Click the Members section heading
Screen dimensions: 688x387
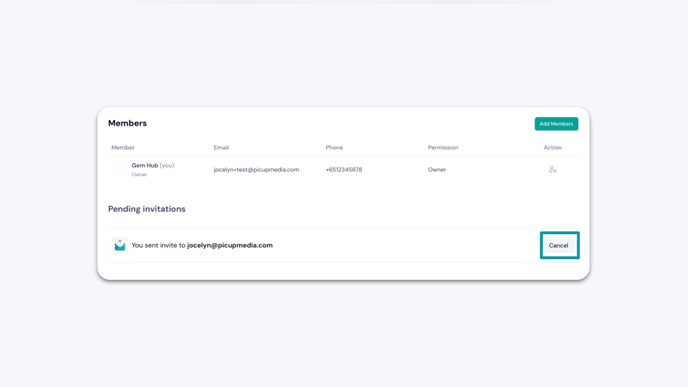point(127,123)
